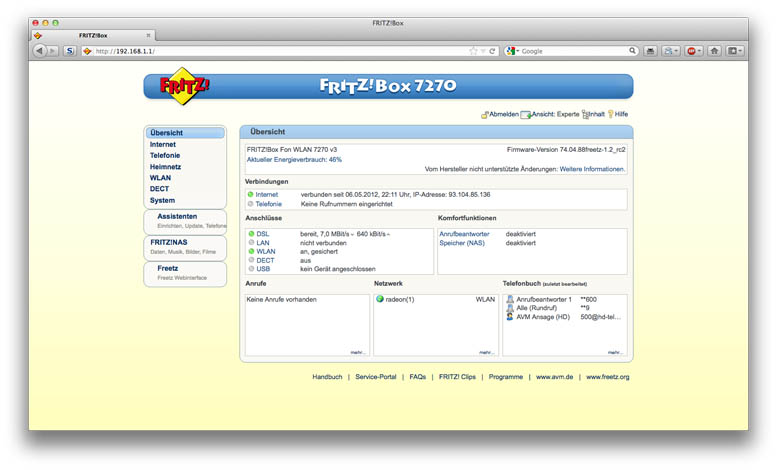Open the Freetz Webinterface panel
Image resolution: width=777 pixels, height=470 pixels.
click(x=184, y=273)
